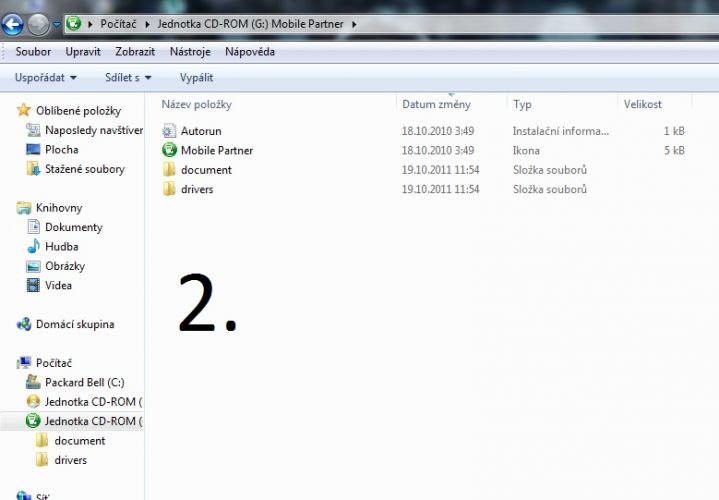Viewport: 719px width, 500px height.
Task: Click the Forward navigation arrow button
Action: click(39, 24)
